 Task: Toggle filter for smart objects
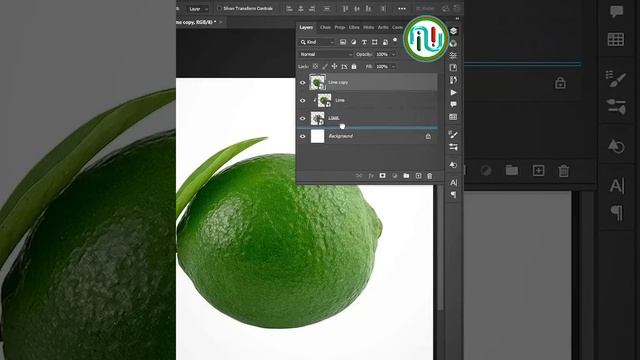(385, 42)
